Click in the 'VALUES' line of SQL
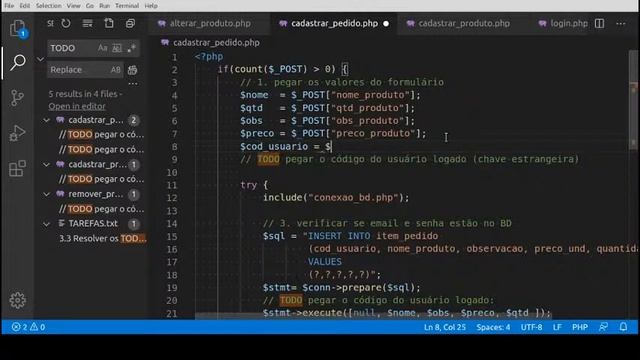Screen dimensions: 640x360 (324, 262)
